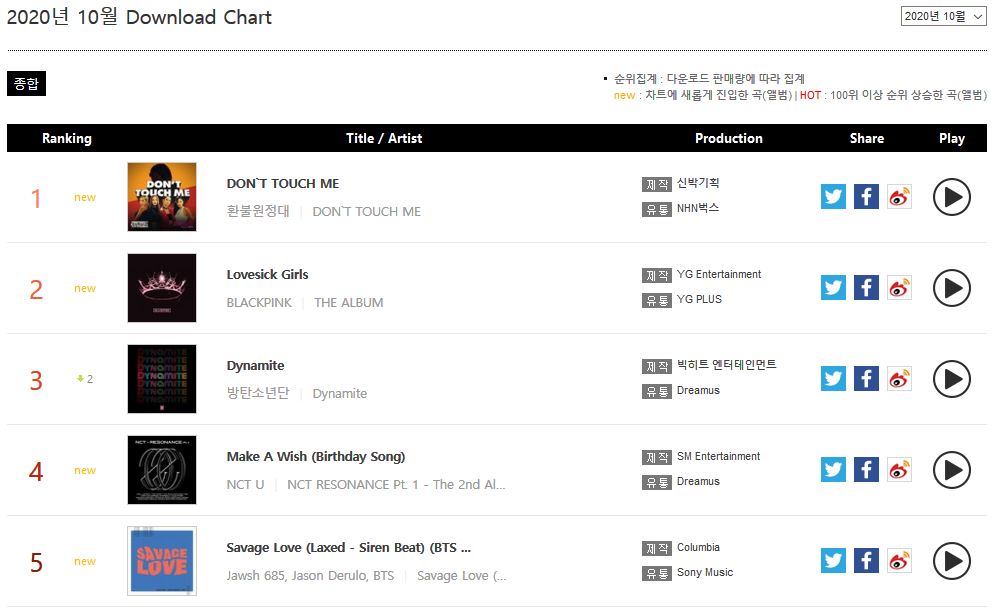Open NCT RESONANCE Pt. 1 album link
The width and height of the screenshot is (1007, 610).
click(x=396, y=484)
